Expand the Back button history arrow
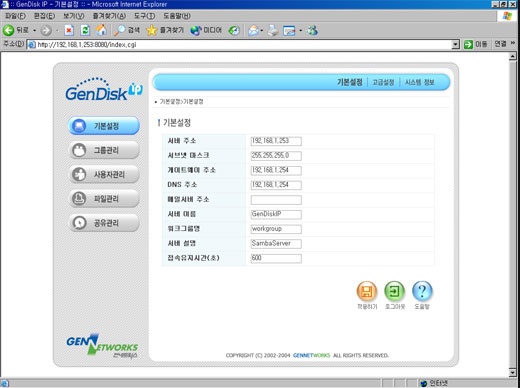This screenshot has width=520, height=388. (35, 31)
